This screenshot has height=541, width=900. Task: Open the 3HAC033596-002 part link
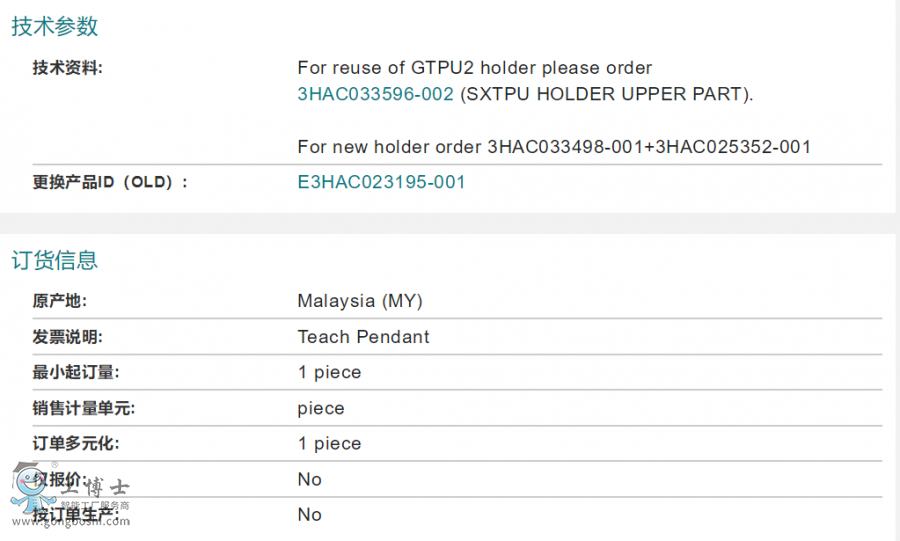point(375,94)
